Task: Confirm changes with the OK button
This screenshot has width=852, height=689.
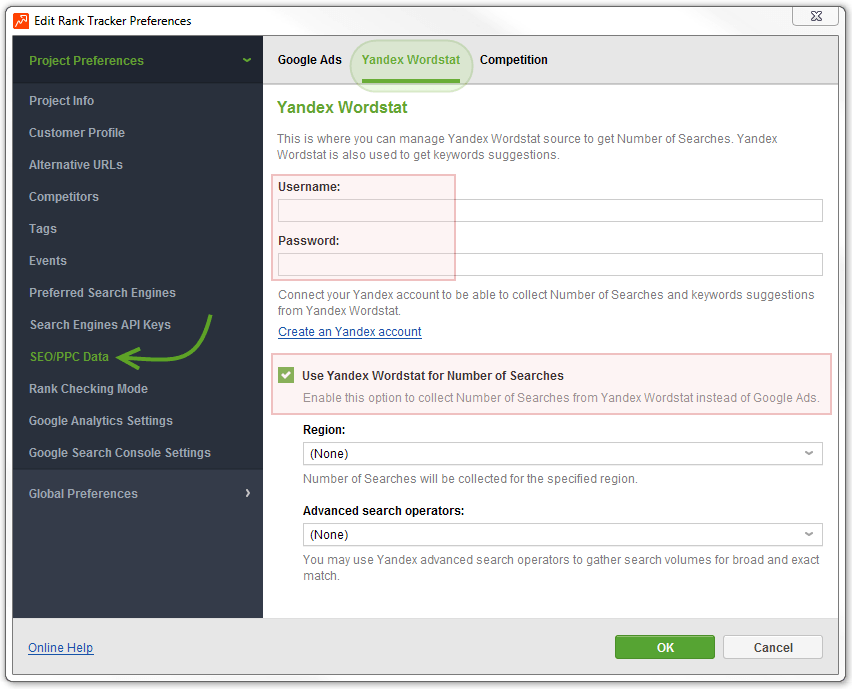Action: click(x=665, y=647)
